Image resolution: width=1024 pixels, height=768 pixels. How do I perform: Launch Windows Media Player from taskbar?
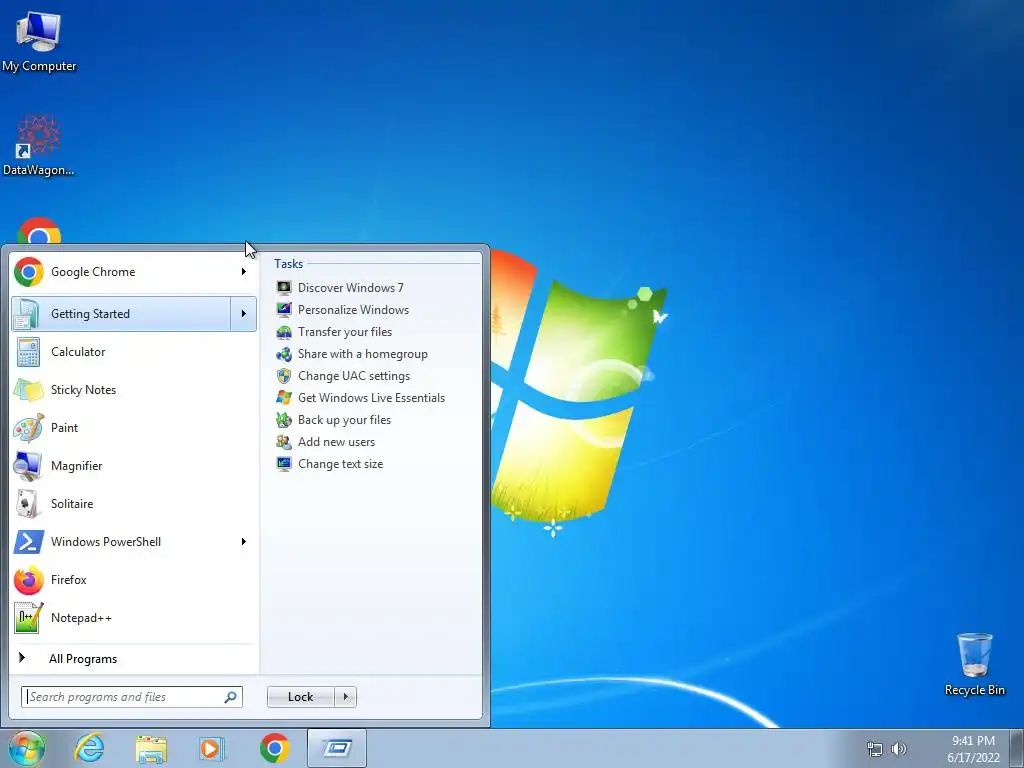212,748
